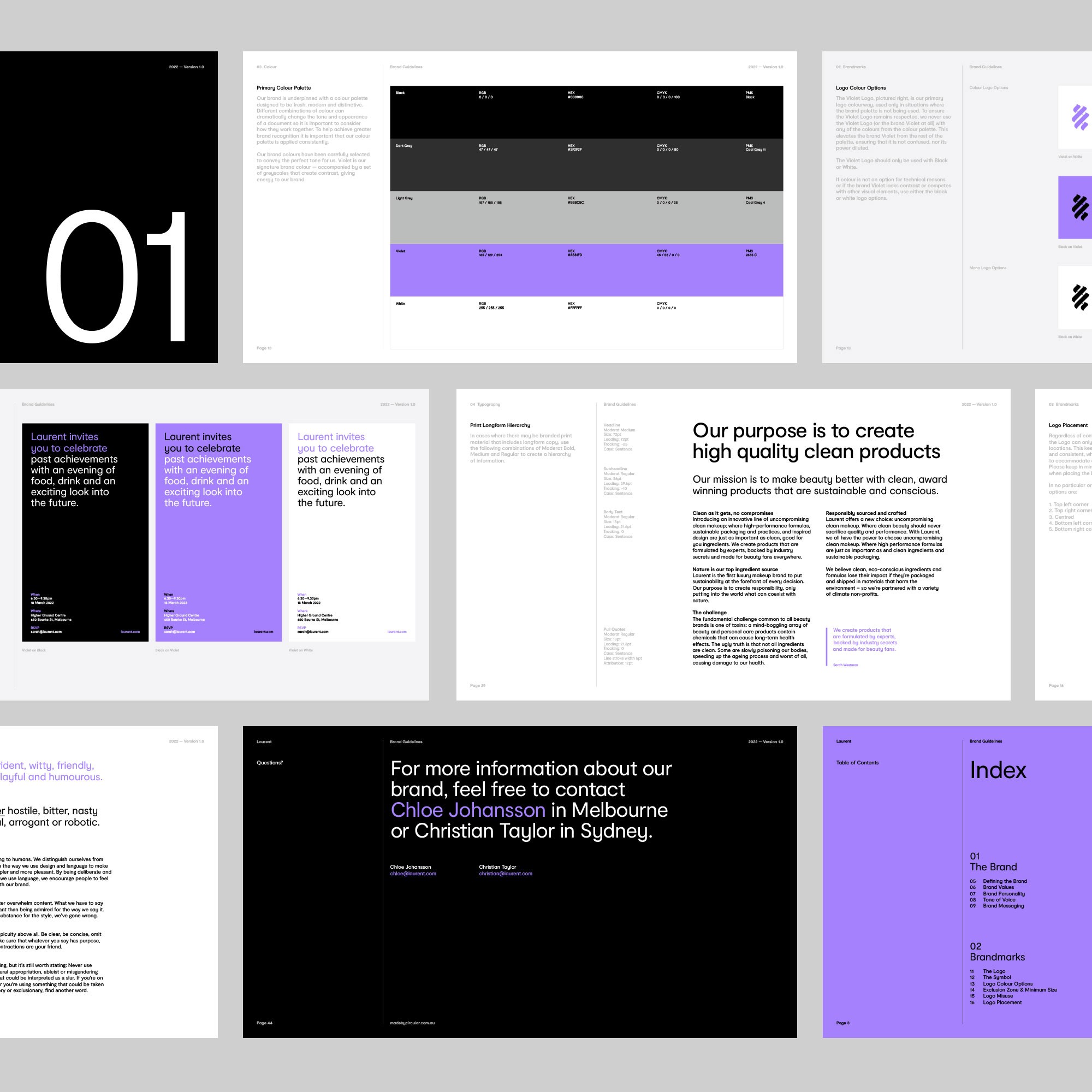Click the 'Clean as it gets, no compromises' subheading
This screenshot has width=1092, height=1092.
tap(733, 513)
